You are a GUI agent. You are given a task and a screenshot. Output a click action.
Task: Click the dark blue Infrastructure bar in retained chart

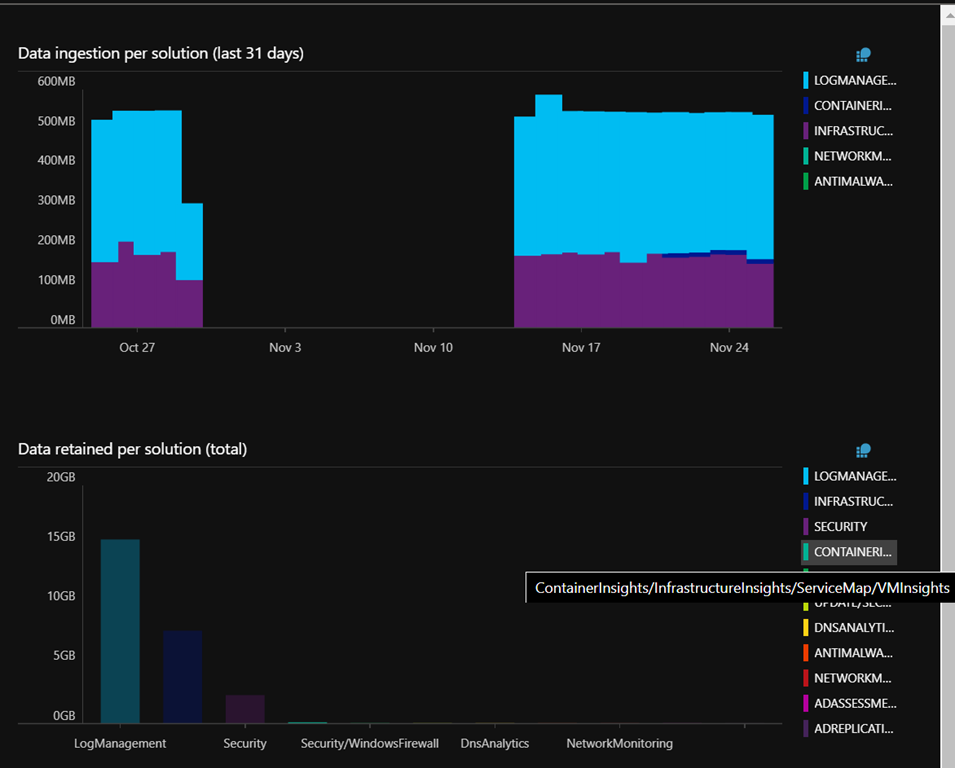(183, 677)
